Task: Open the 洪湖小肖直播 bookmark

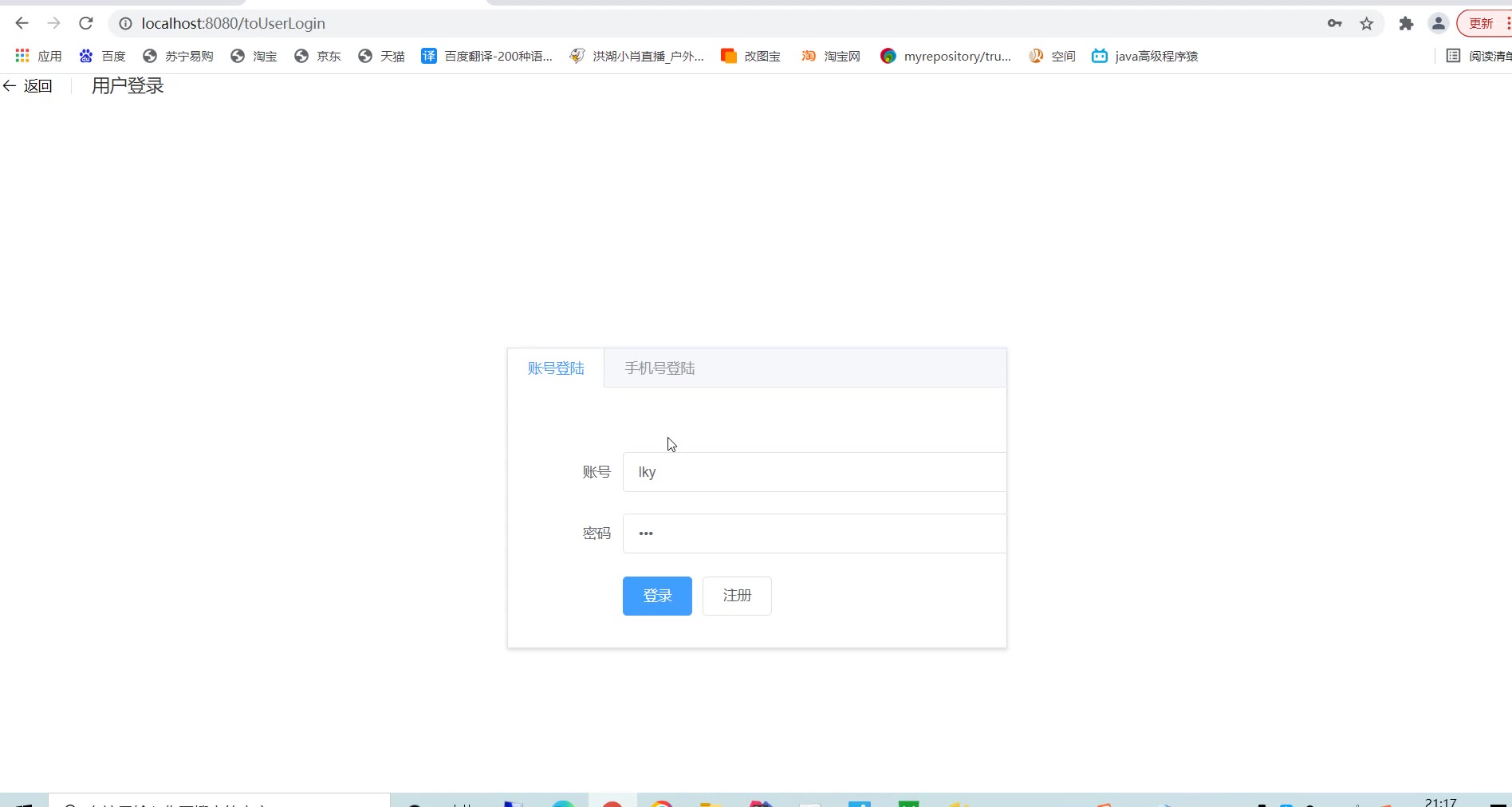Action: [636, 56]
